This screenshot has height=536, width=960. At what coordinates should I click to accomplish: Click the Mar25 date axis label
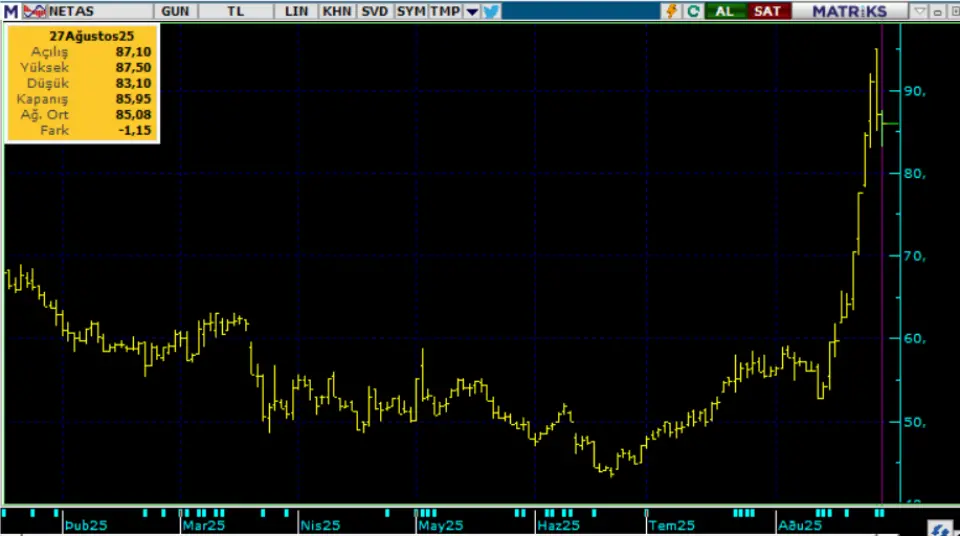(204, 526)
